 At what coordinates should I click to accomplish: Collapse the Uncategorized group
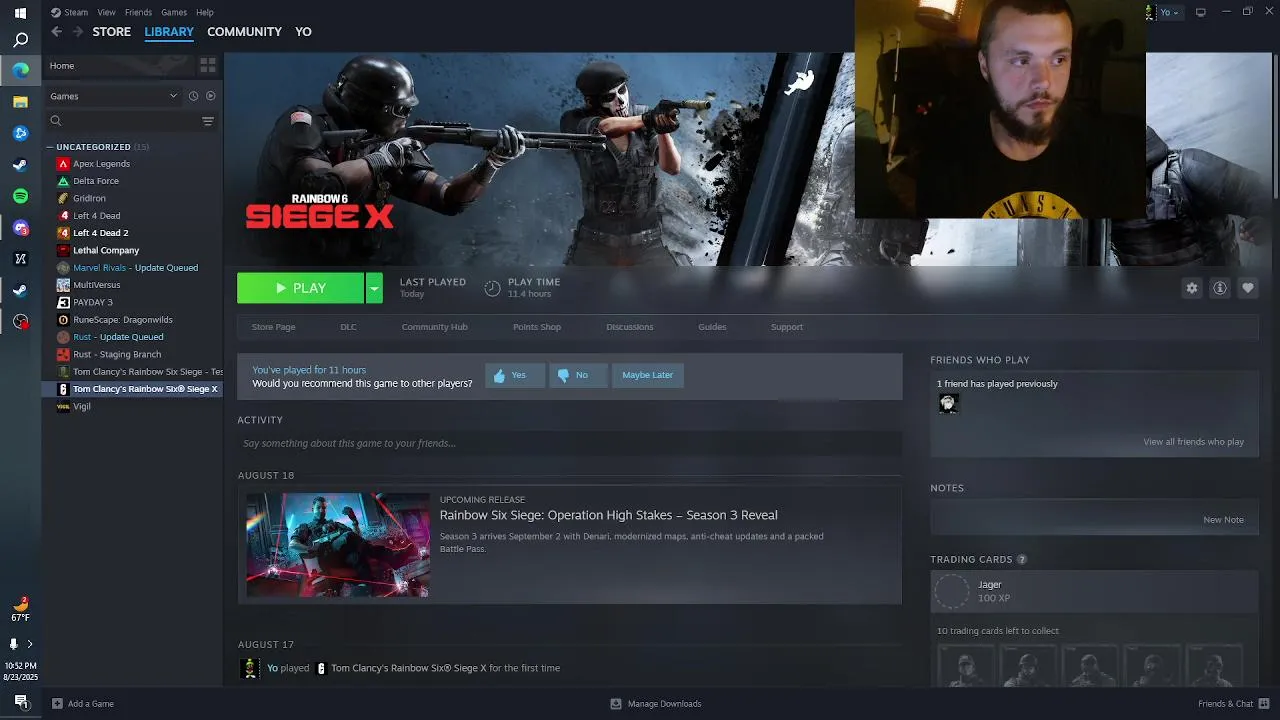pyautogui.click(x=50, y=147)
